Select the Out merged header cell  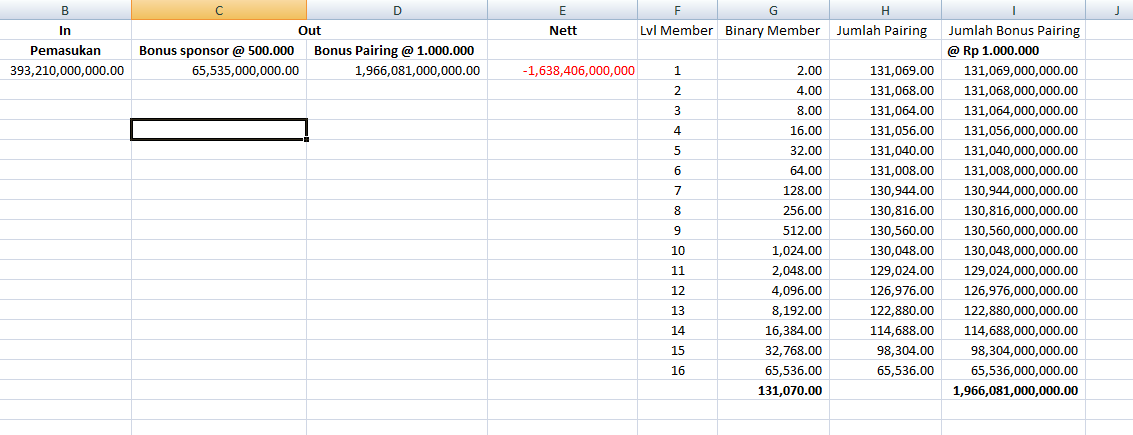[309, 30]
